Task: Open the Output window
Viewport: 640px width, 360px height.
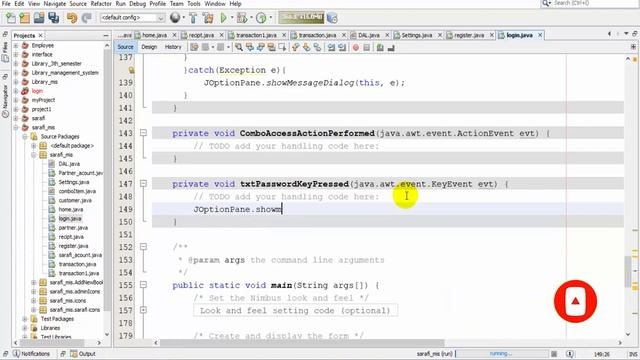Action: 83,353
